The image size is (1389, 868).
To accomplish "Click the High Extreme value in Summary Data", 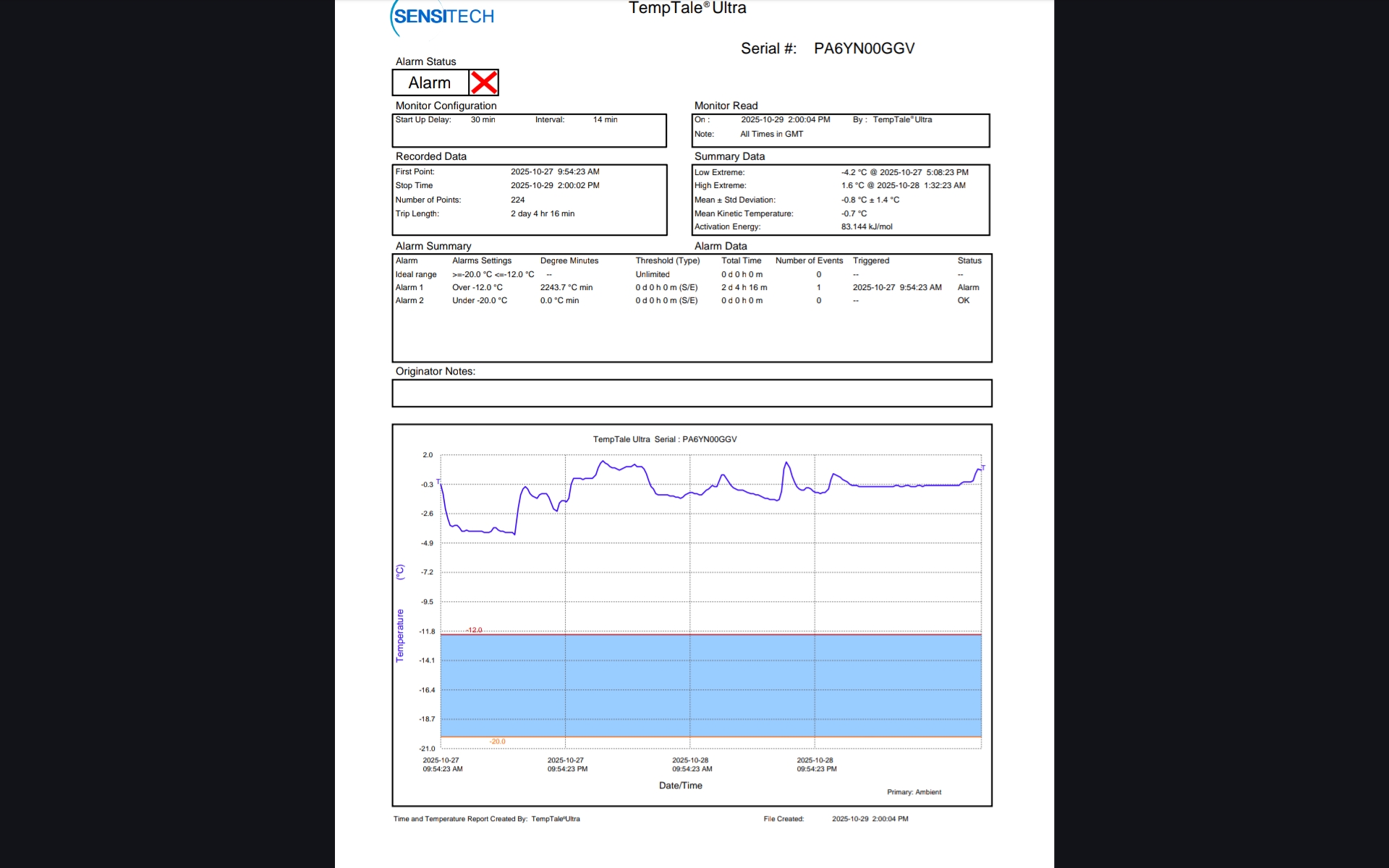I will [x=903, y=186].
